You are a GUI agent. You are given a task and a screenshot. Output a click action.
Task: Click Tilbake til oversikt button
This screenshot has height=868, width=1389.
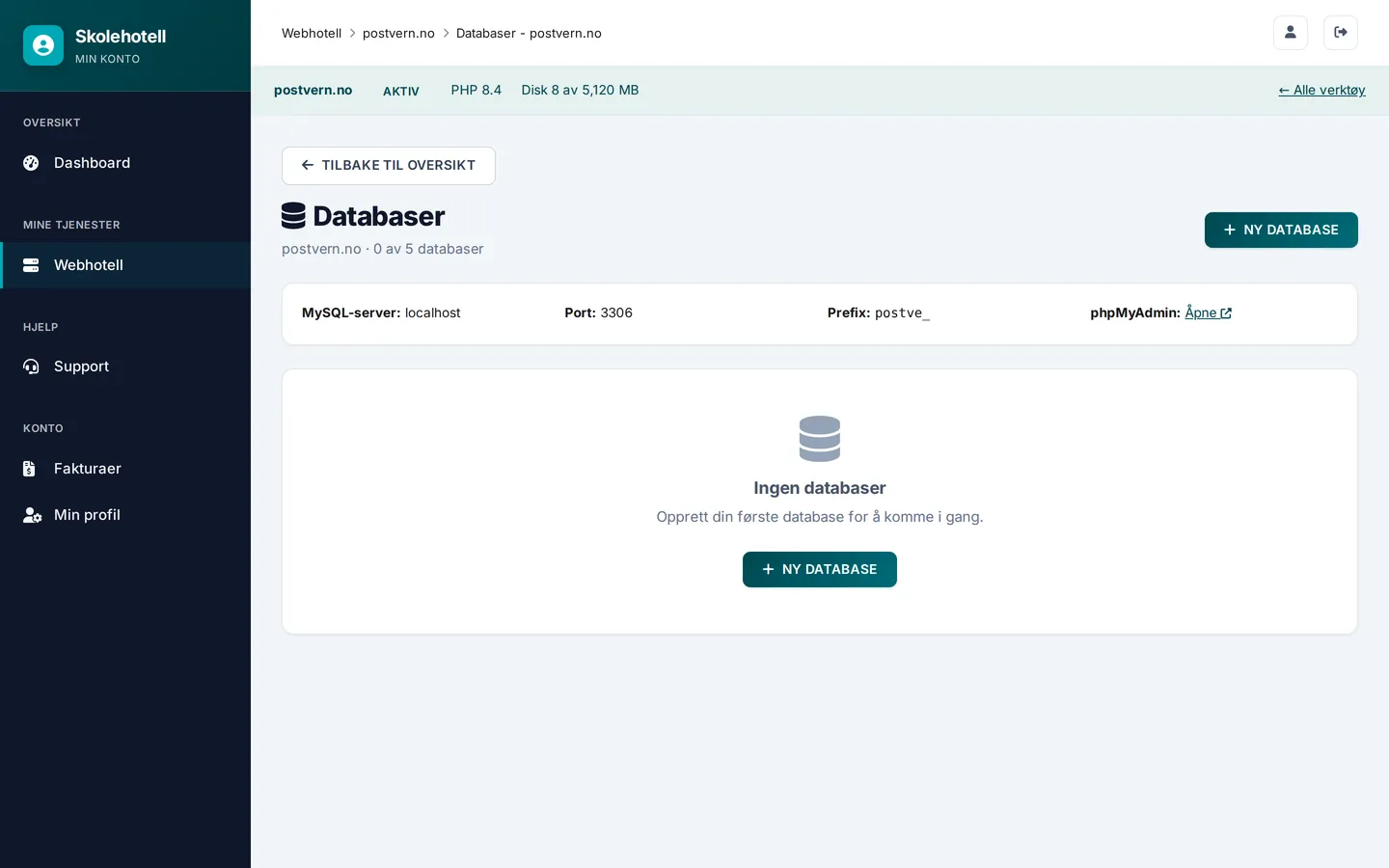click(x=389, y=166)
